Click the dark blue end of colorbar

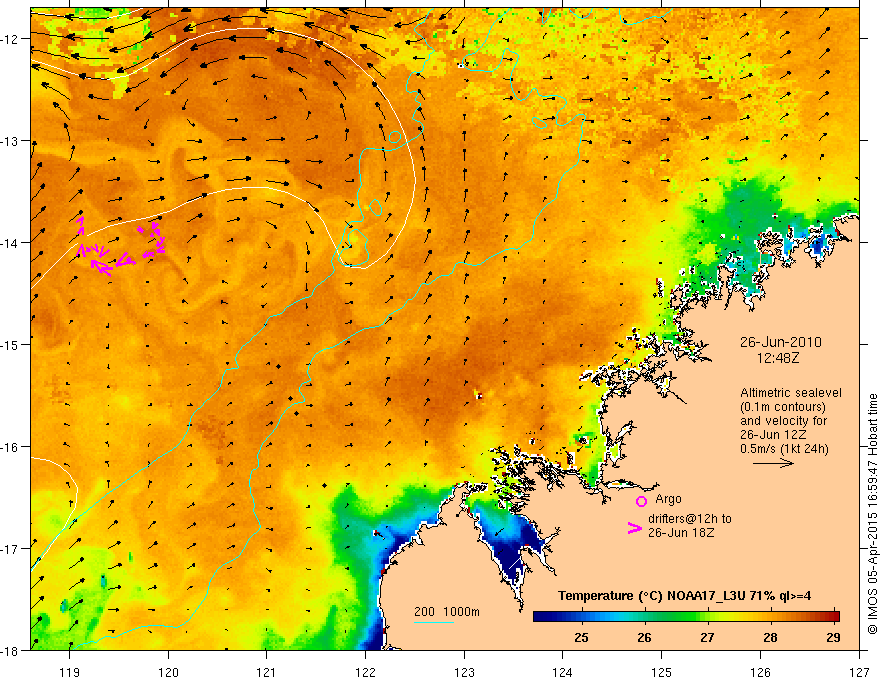click(543, 617)
